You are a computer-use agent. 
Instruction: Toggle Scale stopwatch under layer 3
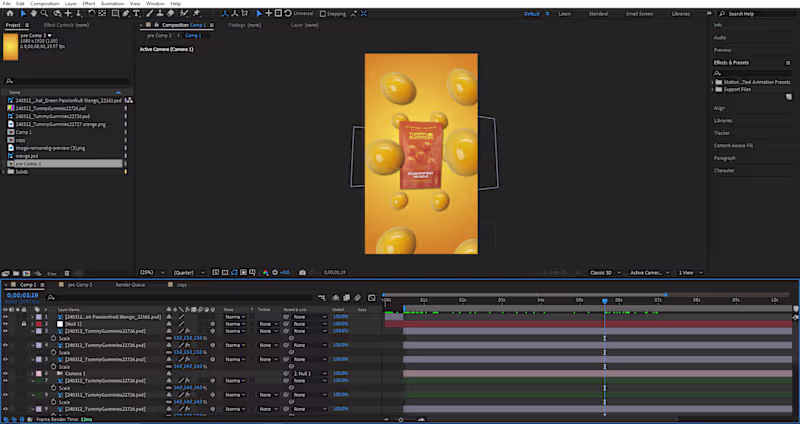click(53, 338)
